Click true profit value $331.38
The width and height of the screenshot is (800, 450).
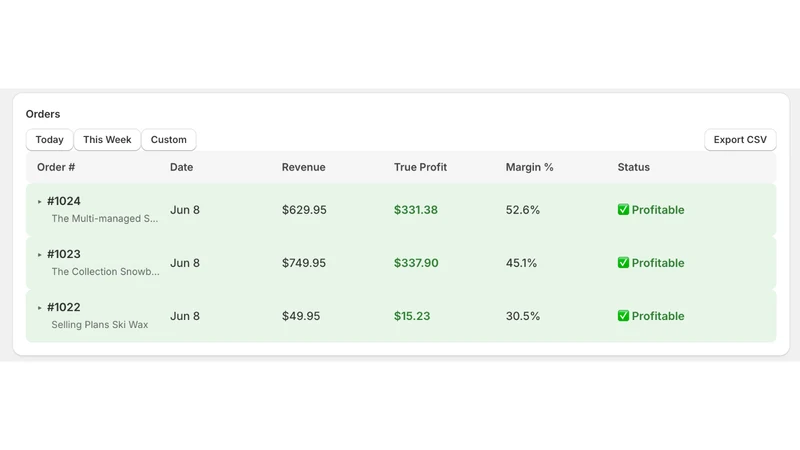pos(416,210)
